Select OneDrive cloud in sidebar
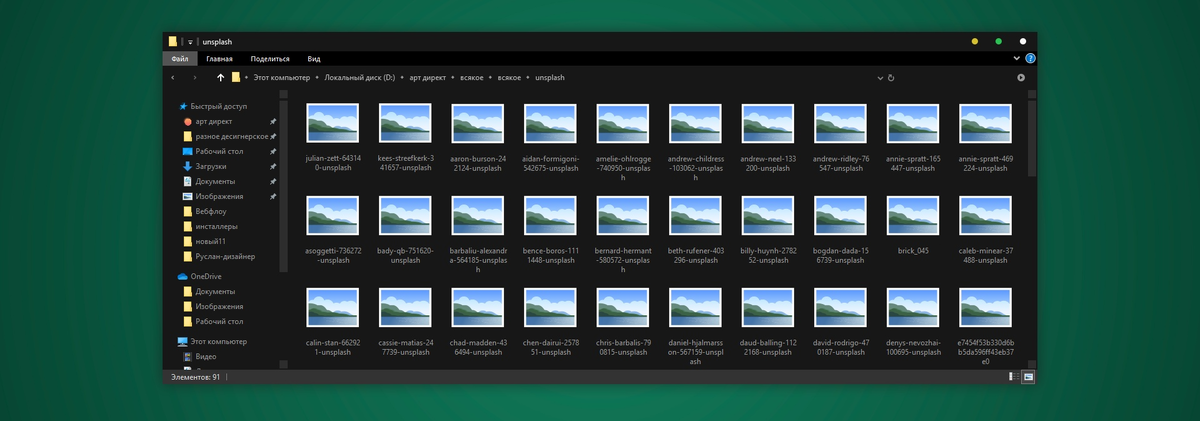This screenshot has height=421, width=1200. [199, 276]
